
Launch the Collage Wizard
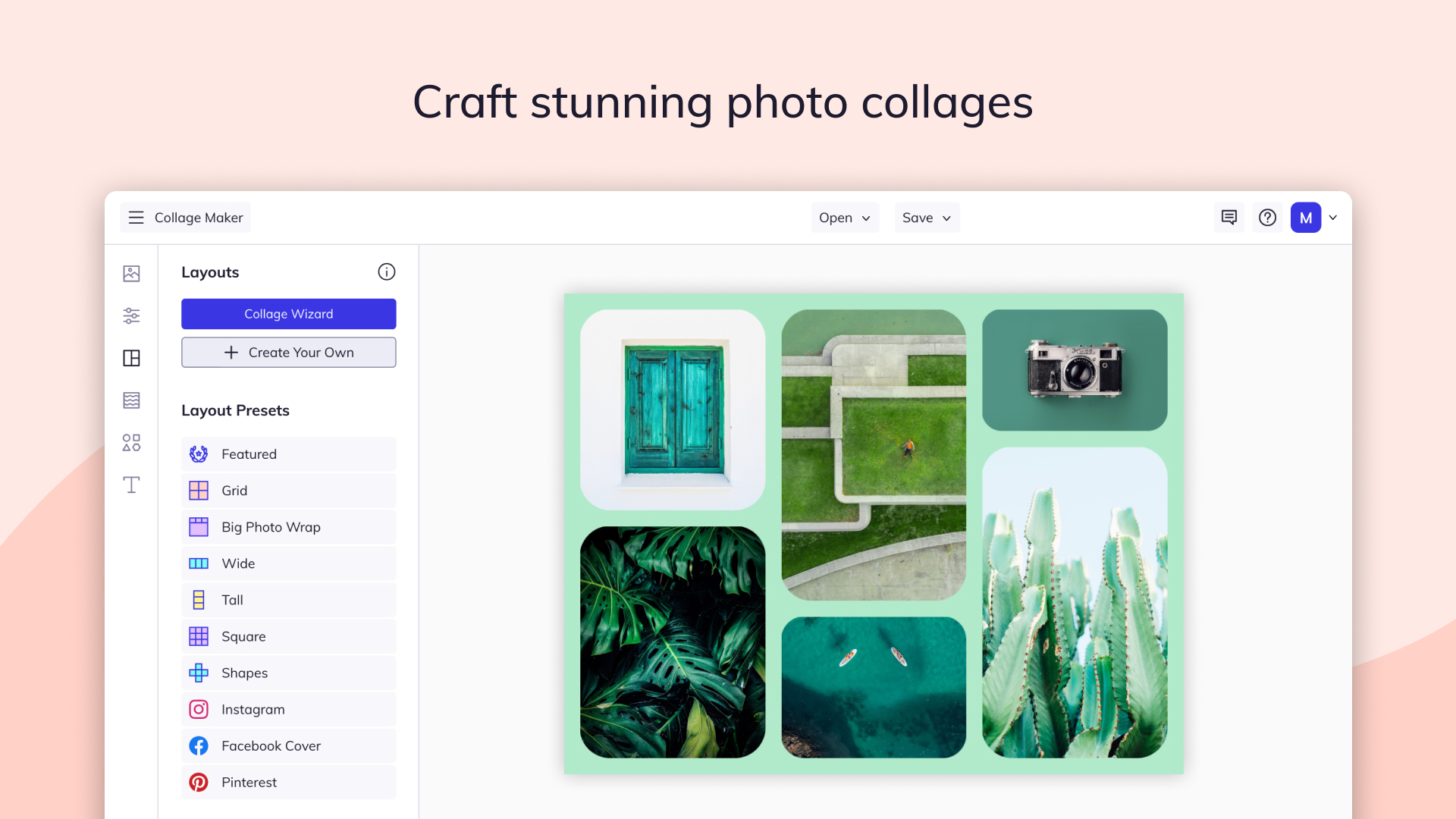click(x=289, y=314)
